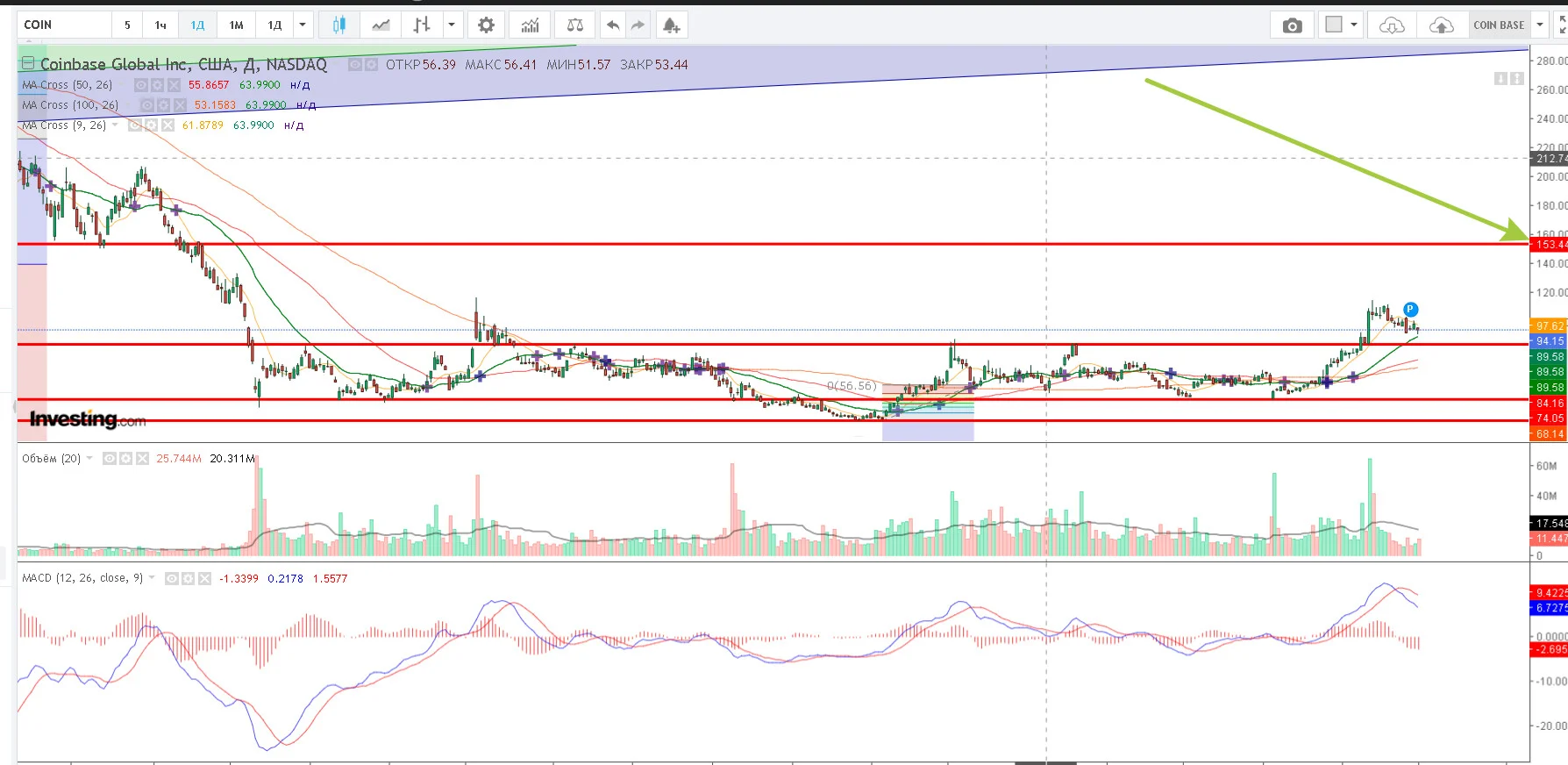Open the timeframe dropdown arrow
Screen dimensions: 1568x765
[x=303, y=25]
